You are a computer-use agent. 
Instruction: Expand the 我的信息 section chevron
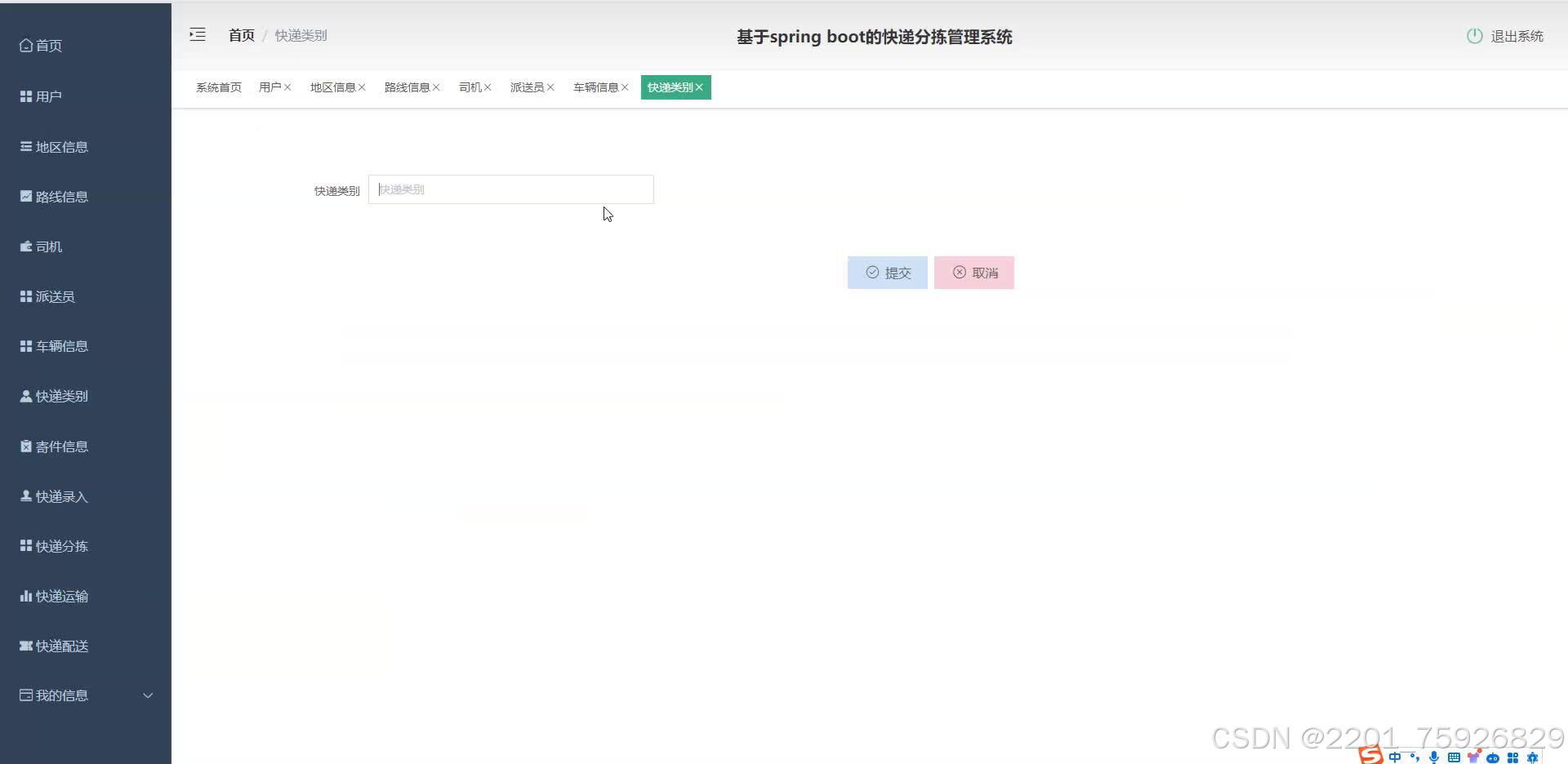(x=148, y=695)
